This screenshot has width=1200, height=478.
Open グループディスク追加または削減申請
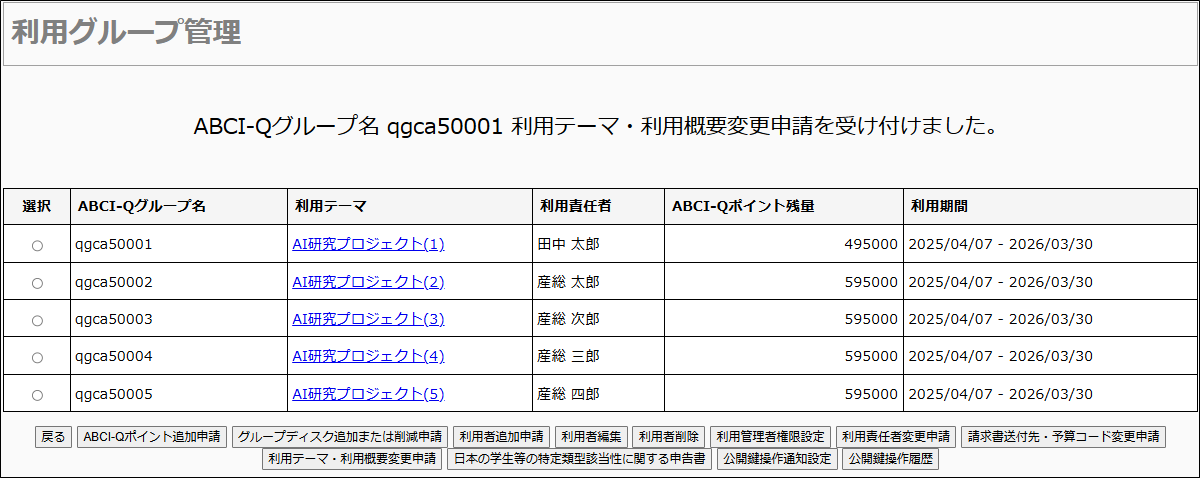click(340, 437)
